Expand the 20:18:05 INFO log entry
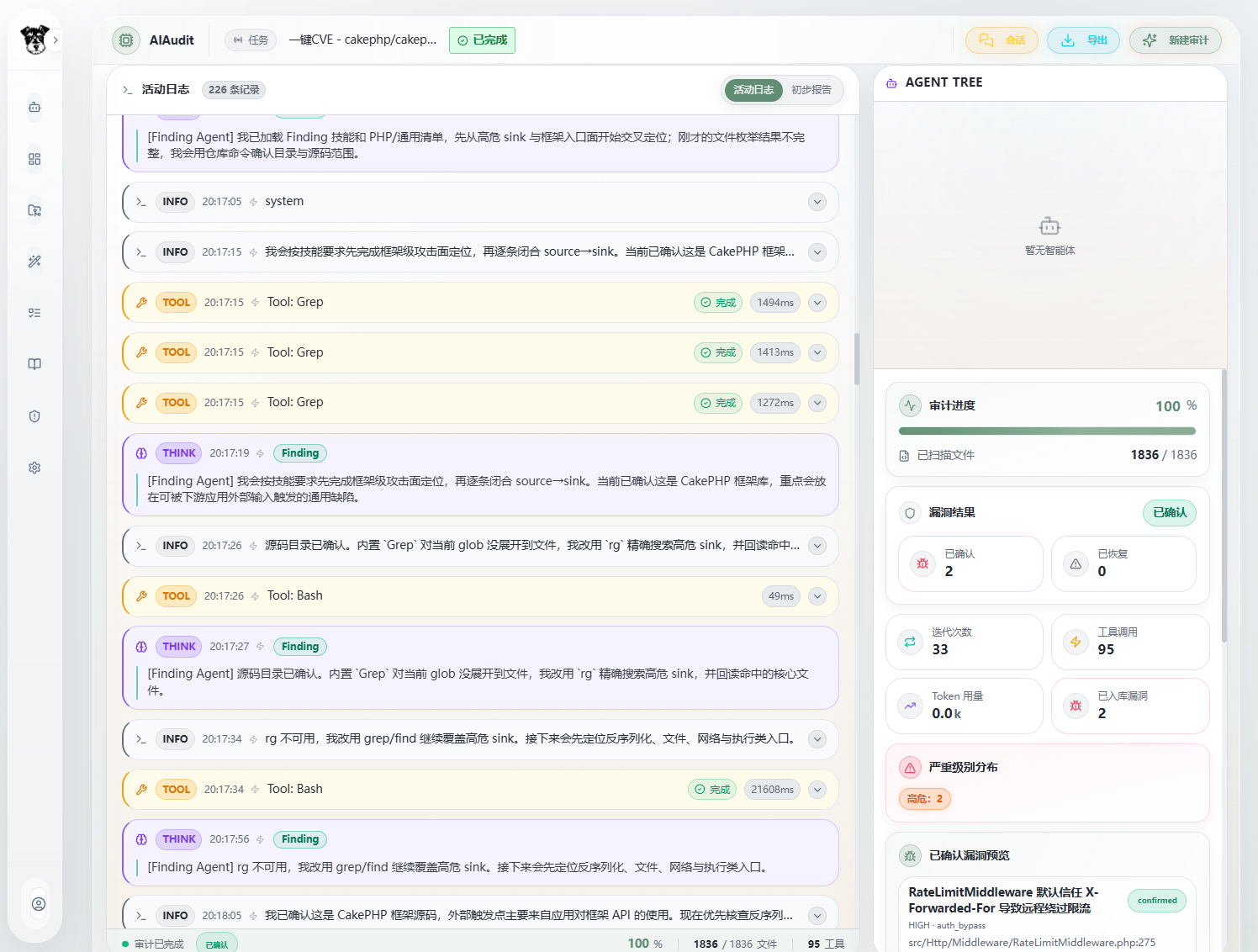The width and height of the screenshot is (1258, 952). 817,916
